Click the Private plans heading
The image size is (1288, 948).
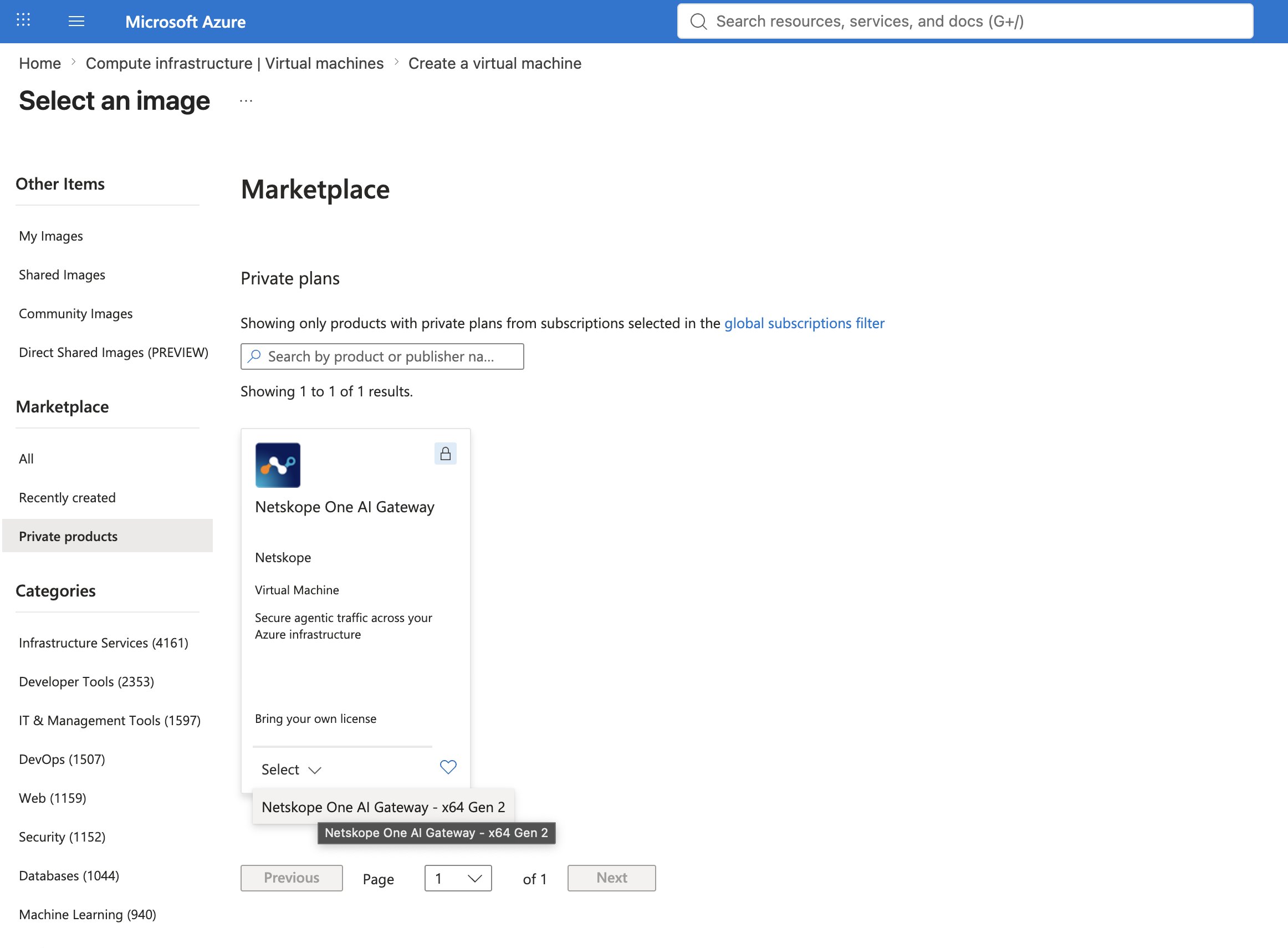290,278
